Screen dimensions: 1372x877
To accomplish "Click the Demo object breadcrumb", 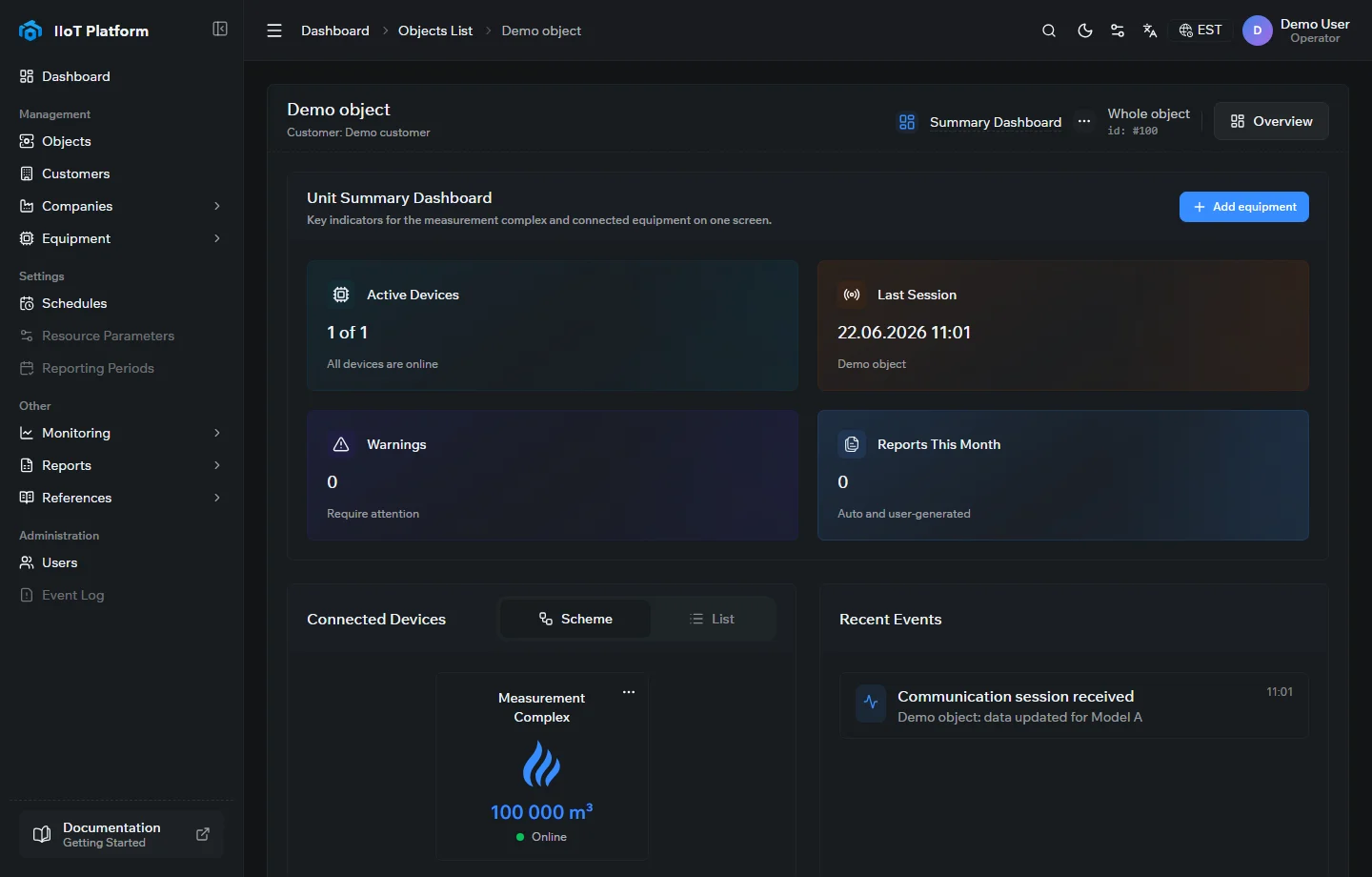I will [541, 31].
